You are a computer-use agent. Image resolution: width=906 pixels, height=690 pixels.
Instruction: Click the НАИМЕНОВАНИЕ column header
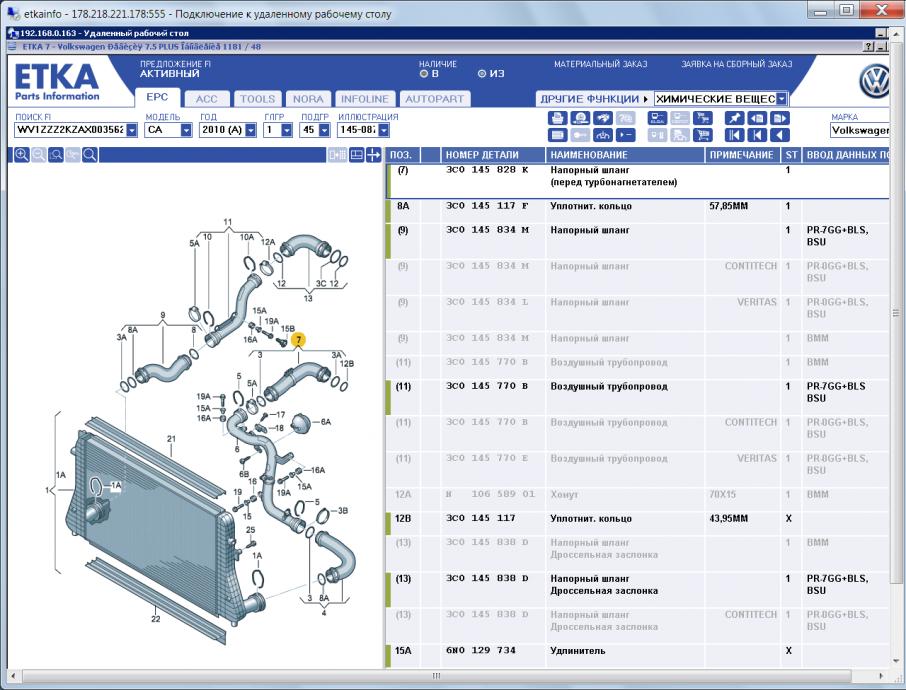point(625,155)
